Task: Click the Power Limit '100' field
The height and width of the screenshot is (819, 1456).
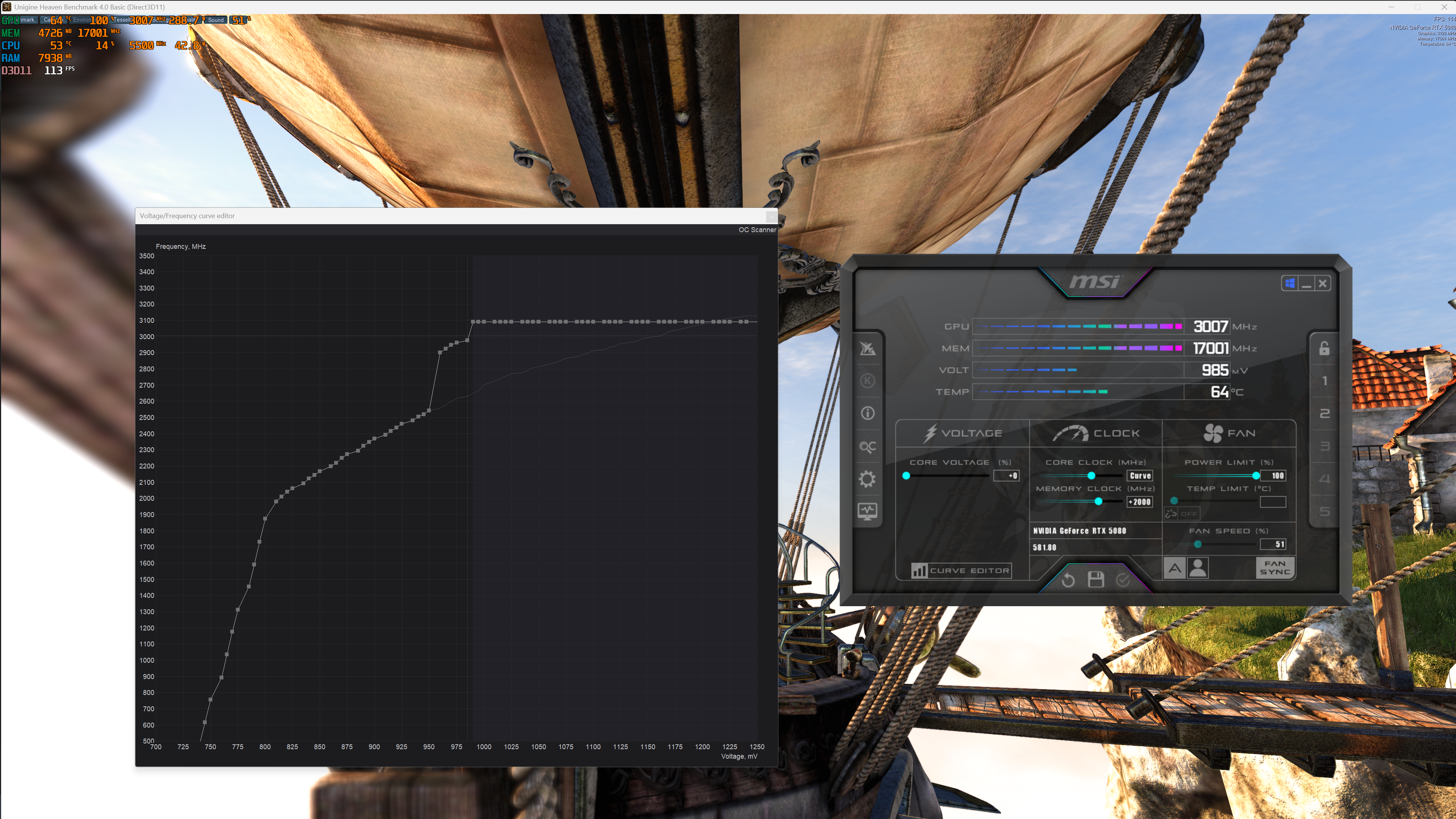Action: [1274, 476]
